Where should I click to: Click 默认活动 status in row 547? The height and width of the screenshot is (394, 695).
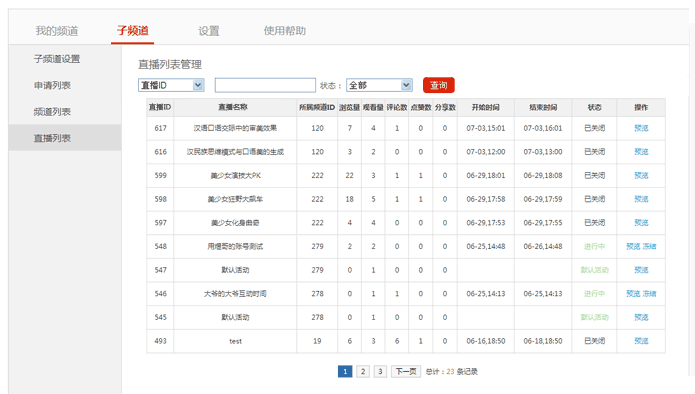[594, 270]
